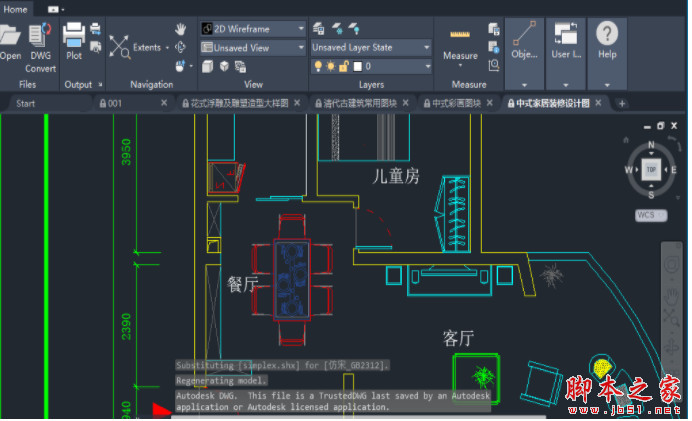Click the Zoom Extents icon
The width and height of the screenshot is (692, 421).
(x=119, y=46)
